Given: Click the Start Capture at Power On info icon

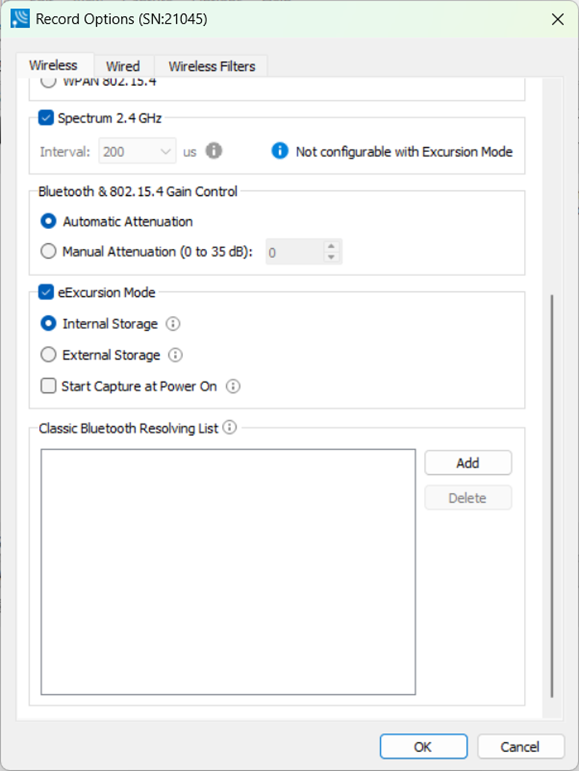Looking at the screenshot, I should 233,386.
